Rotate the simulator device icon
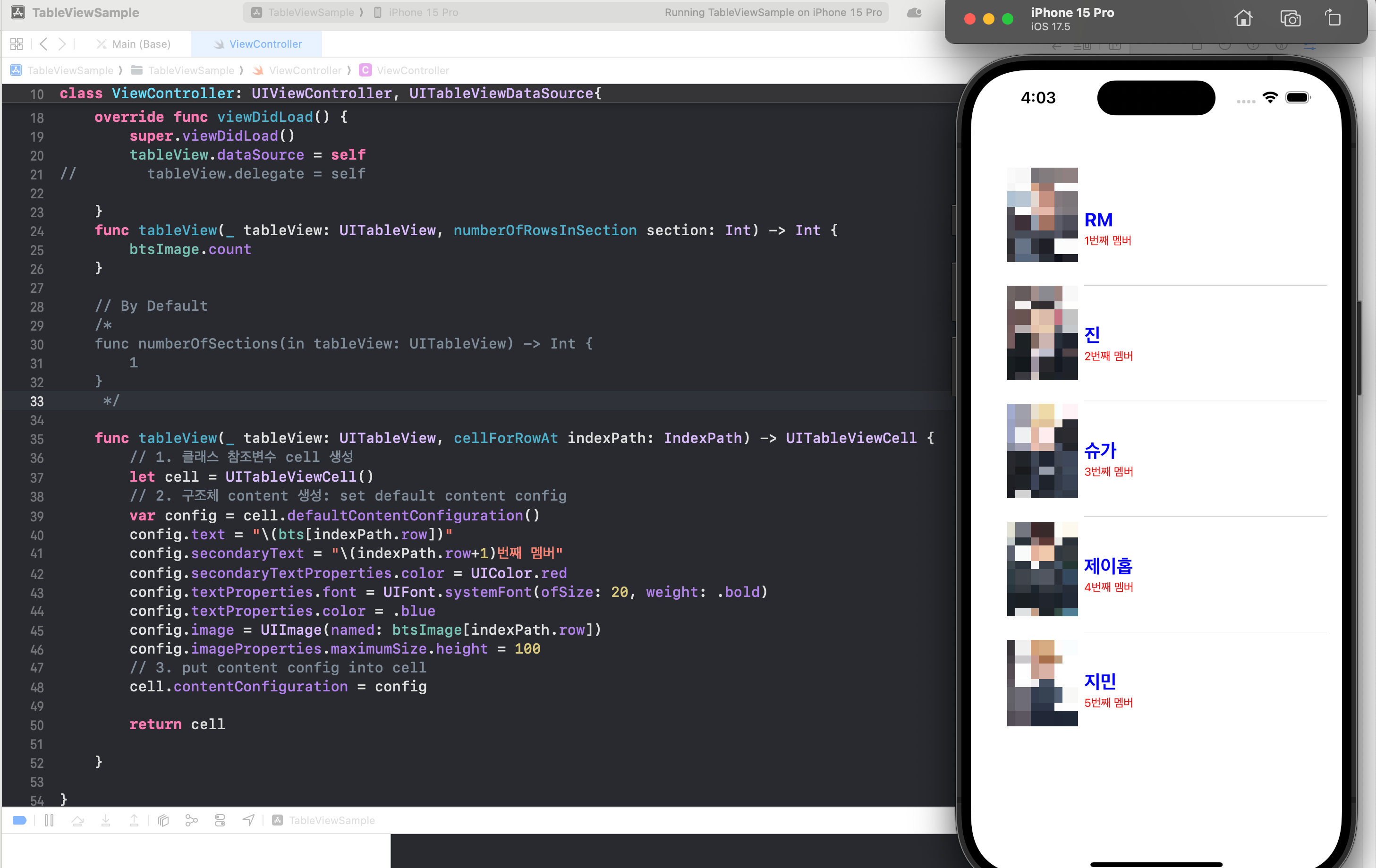The height and width of the screenshot is (868, 1376). (1333, 19)
